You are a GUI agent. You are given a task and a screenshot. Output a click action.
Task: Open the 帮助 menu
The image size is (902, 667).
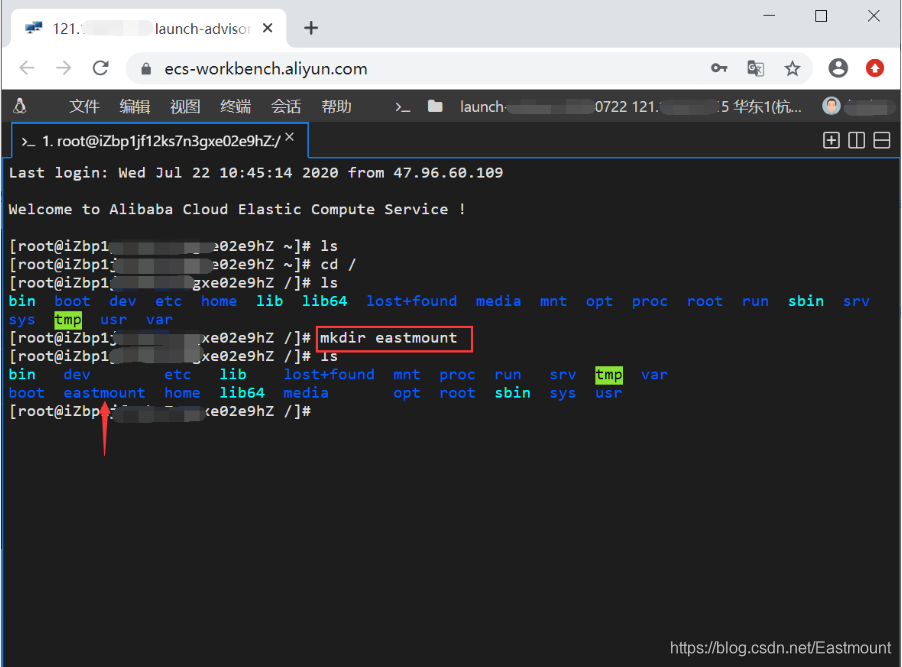click(336, 106)
